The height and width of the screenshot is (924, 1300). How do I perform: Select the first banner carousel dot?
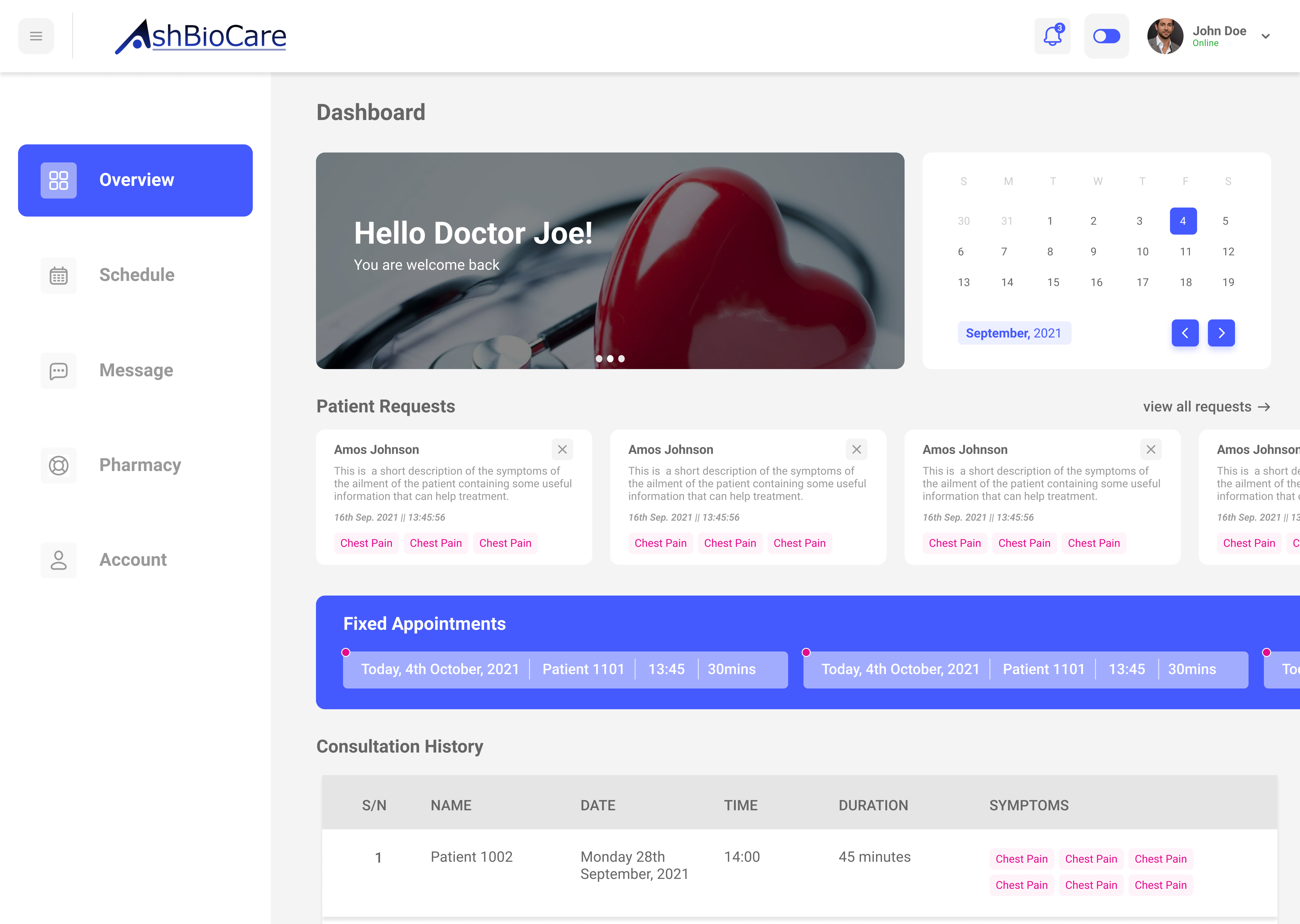(599, 359)
